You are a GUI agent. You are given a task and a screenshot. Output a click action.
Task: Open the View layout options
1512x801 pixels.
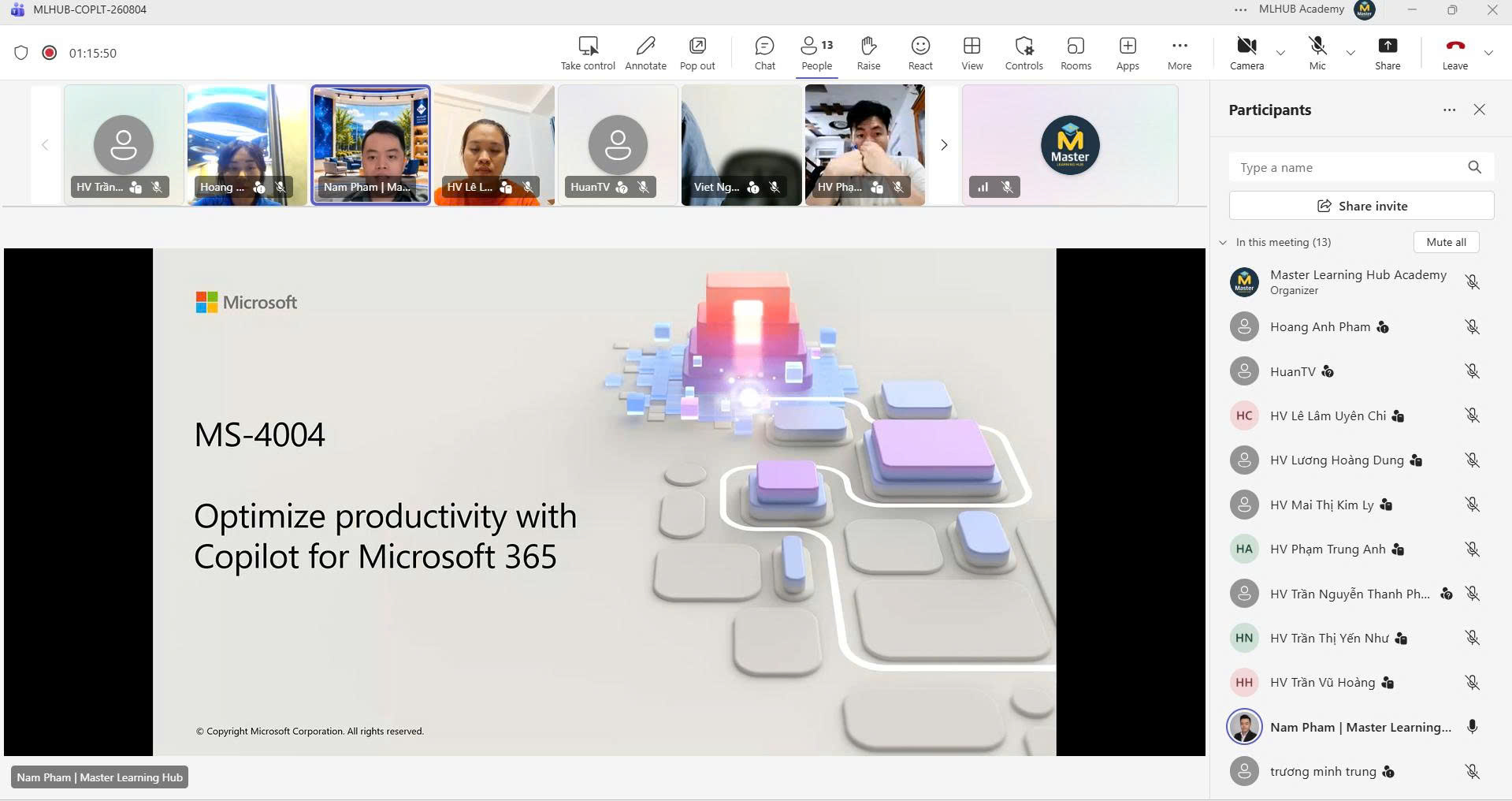tap(972, 53)
